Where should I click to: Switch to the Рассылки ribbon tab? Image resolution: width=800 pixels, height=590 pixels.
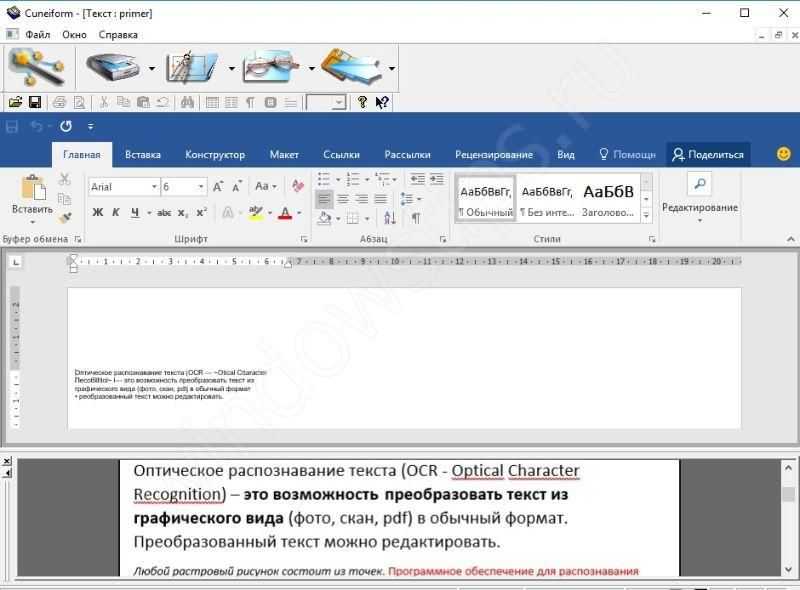pos(407,155)
